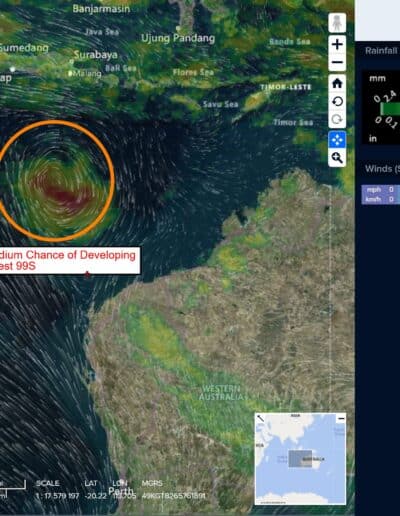Zoom in using the plus button
The width and height of the screenshot is (400, 516).
pyautogui.click(x=337, y=44)
